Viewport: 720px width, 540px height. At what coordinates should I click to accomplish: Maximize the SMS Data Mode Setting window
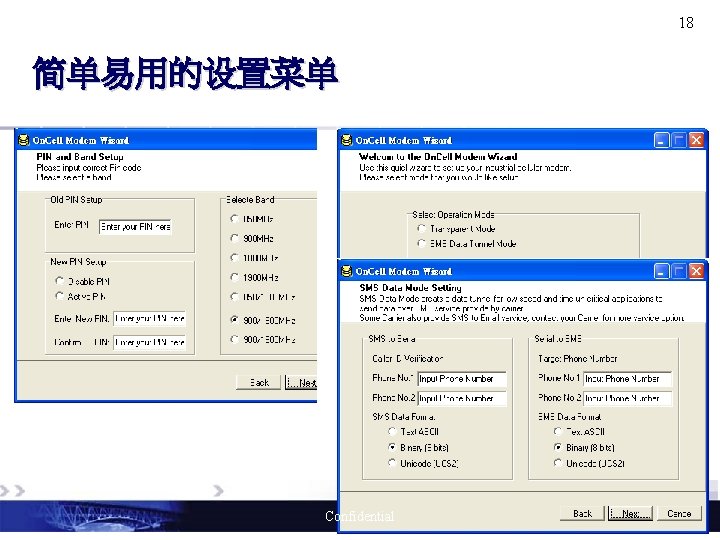point(679,271)
